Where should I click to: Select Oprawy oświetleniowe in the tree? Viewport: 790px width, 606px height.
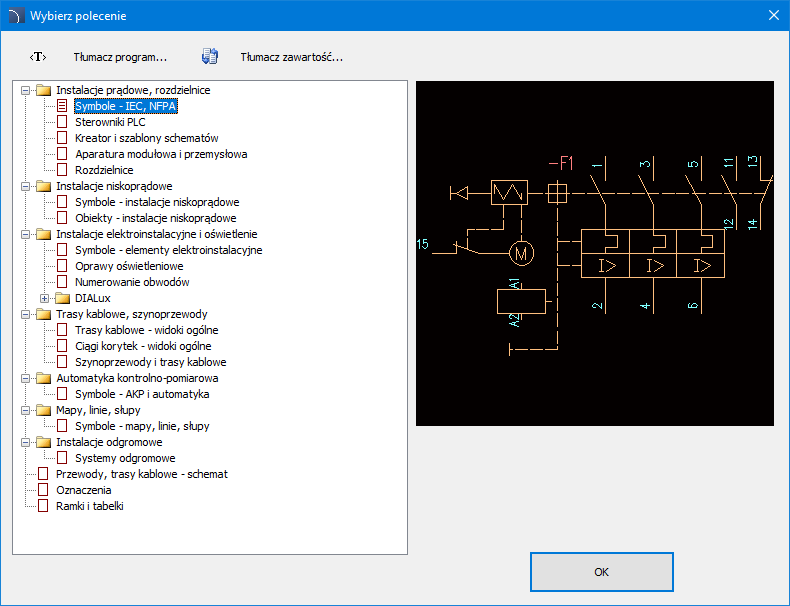pyautogui.click(x=129, y=266)
